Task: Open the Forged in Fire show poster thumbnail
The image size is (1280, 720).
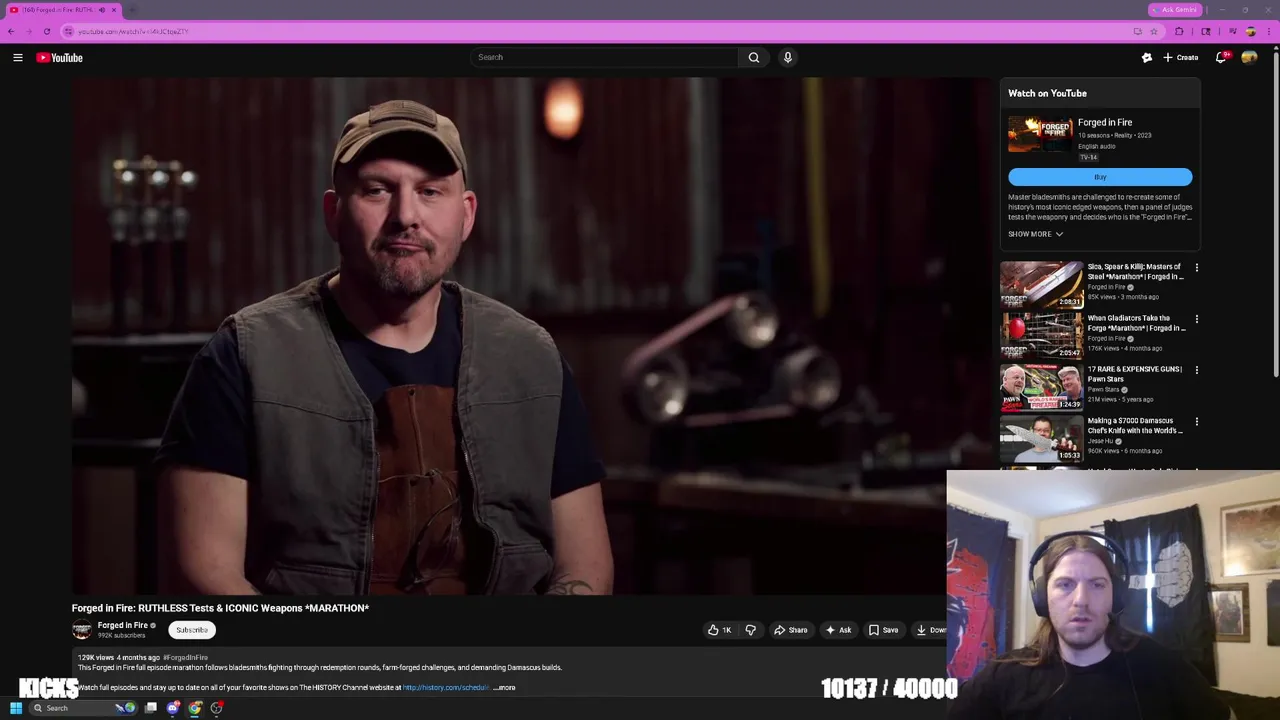Action: point(1040,135)
